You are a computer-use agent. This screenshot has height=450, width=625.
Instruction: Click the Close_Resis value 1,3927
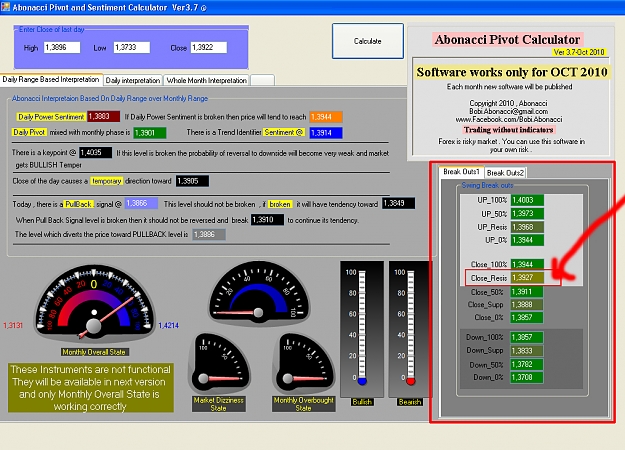[527, 277]
